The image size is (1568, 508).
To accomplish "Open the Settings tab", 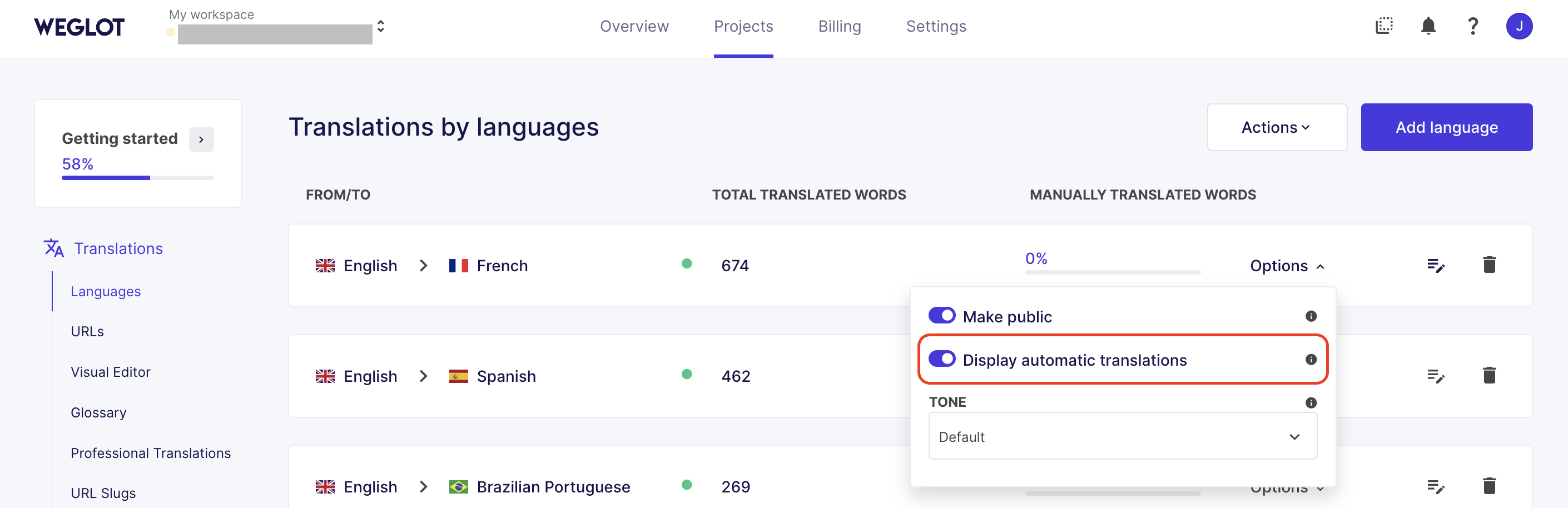I will click(x=936, y=26).
